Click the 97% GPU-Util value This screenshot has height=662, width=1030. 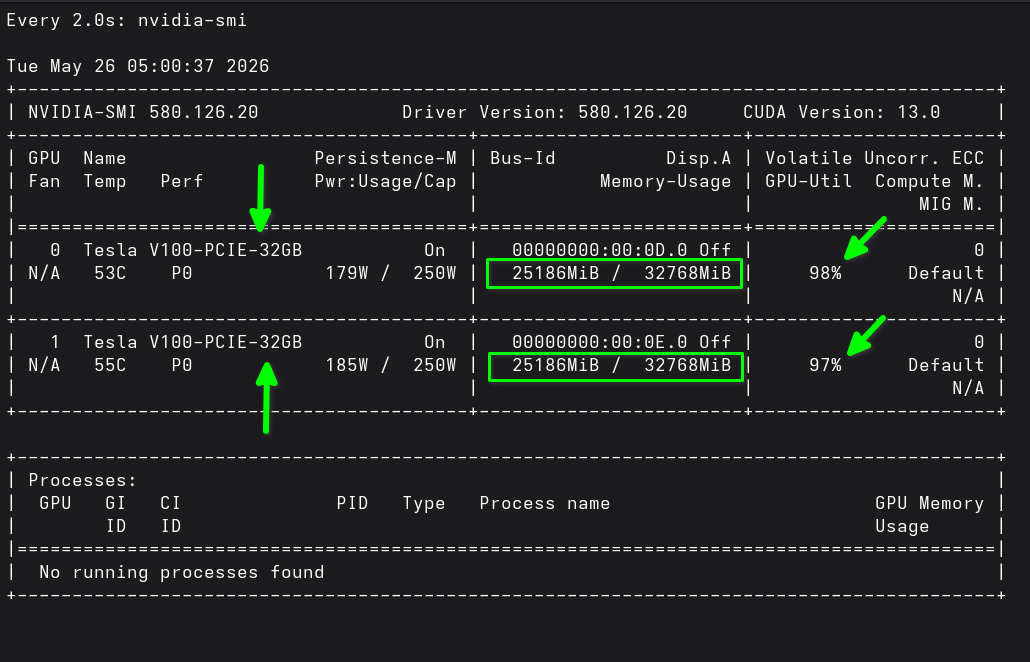click(825, 365)
